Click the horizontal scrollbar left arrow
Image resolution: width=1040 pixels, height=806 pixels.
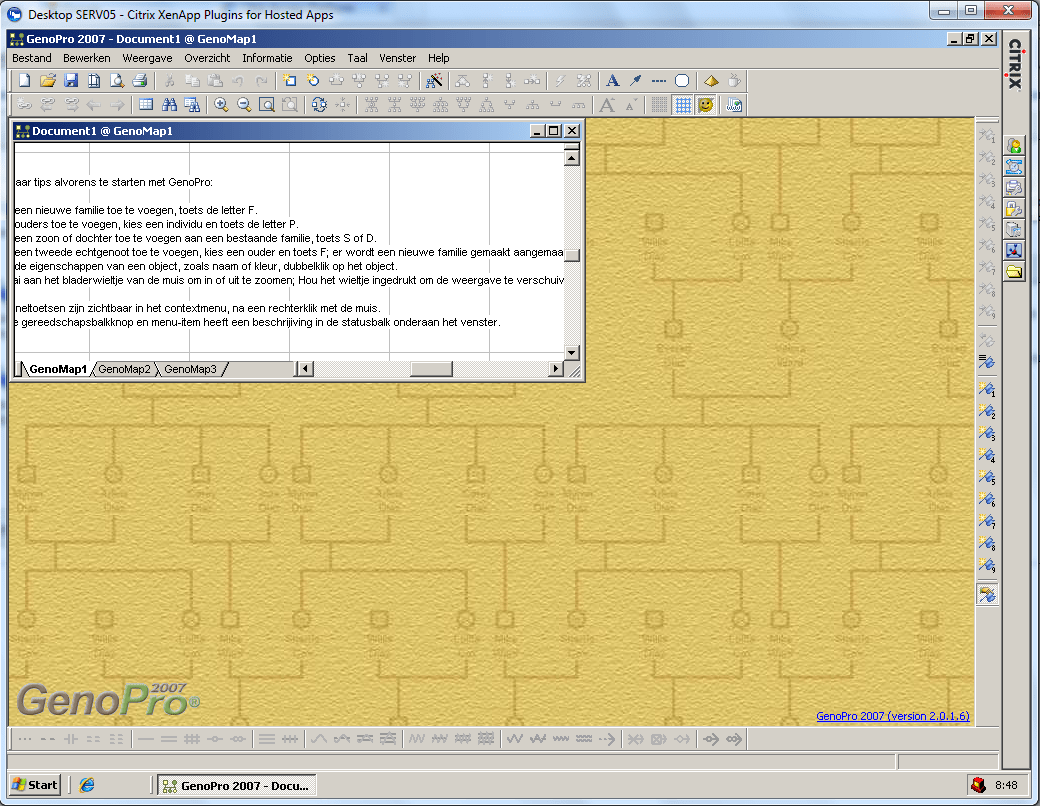305,369
